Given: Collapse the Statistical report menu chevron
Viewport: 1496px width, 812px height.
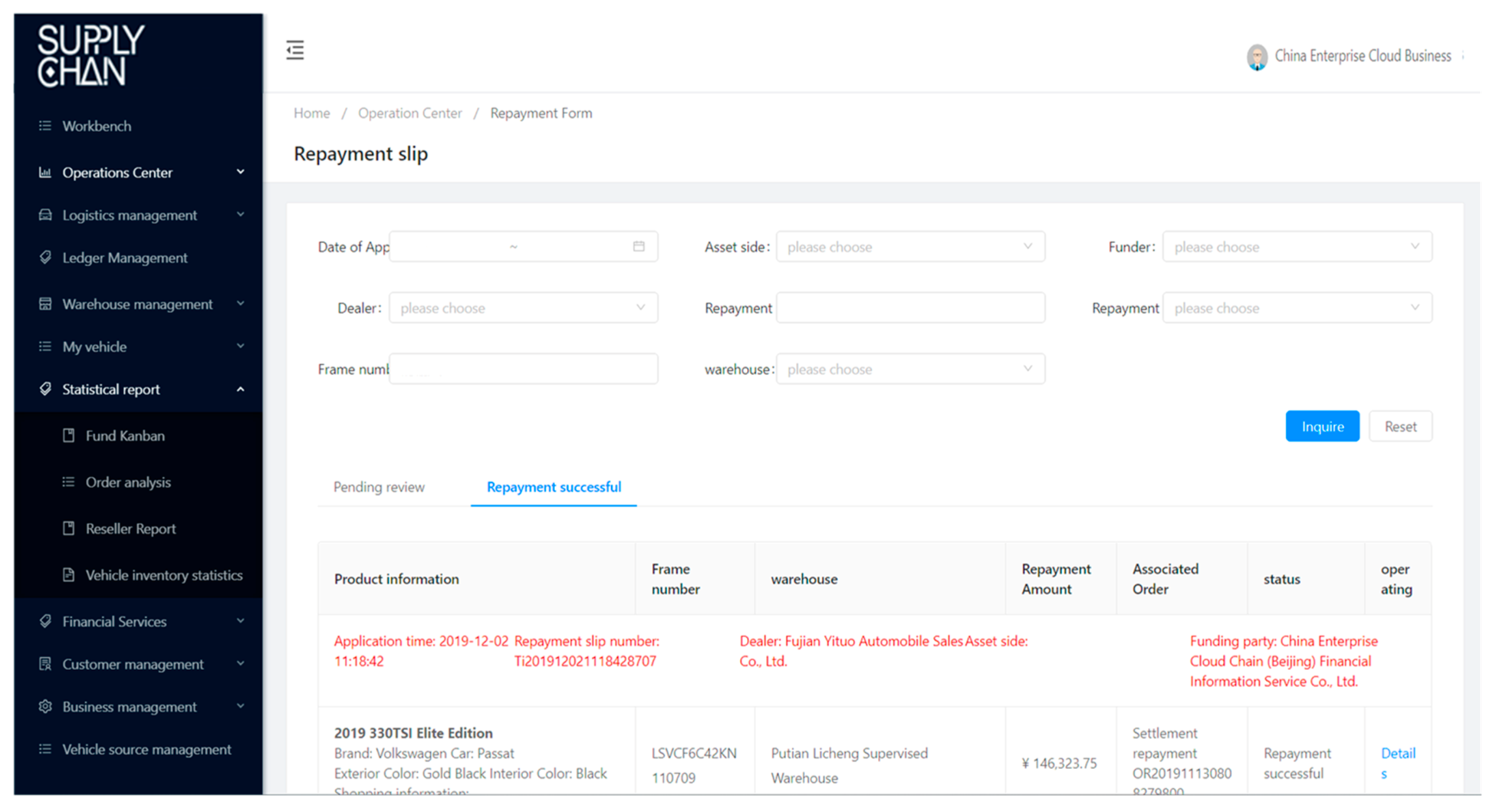Looking at the screenshot, I should [x=240, y=389].
